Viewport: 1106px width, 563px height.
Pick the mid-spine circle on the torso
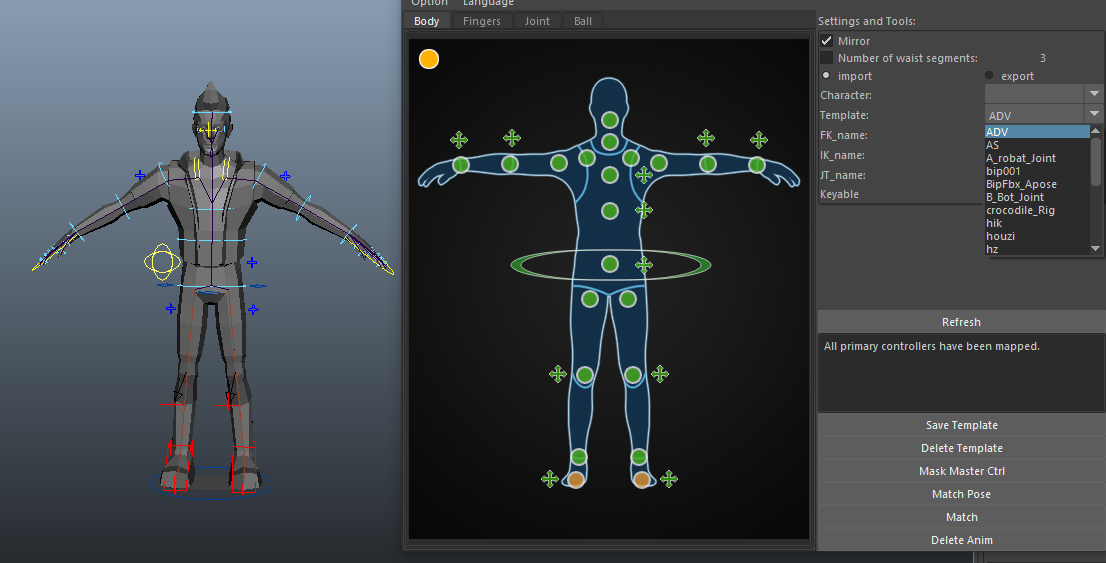click(610, 211)
